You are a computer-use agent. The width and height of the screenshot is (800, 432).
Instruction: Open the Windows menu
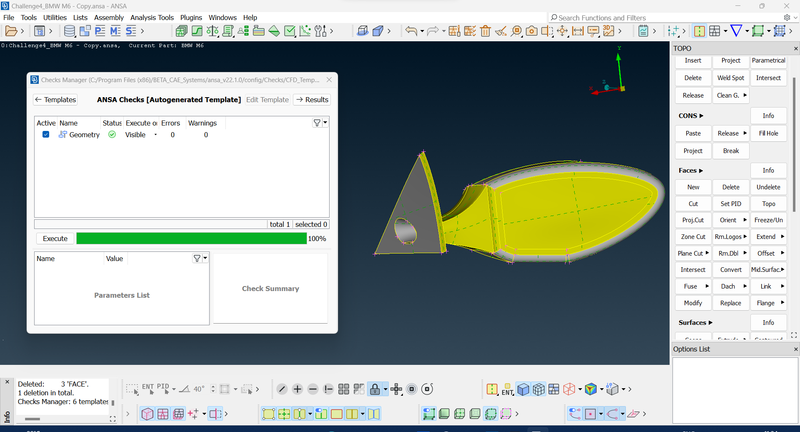tap(222, 17)
